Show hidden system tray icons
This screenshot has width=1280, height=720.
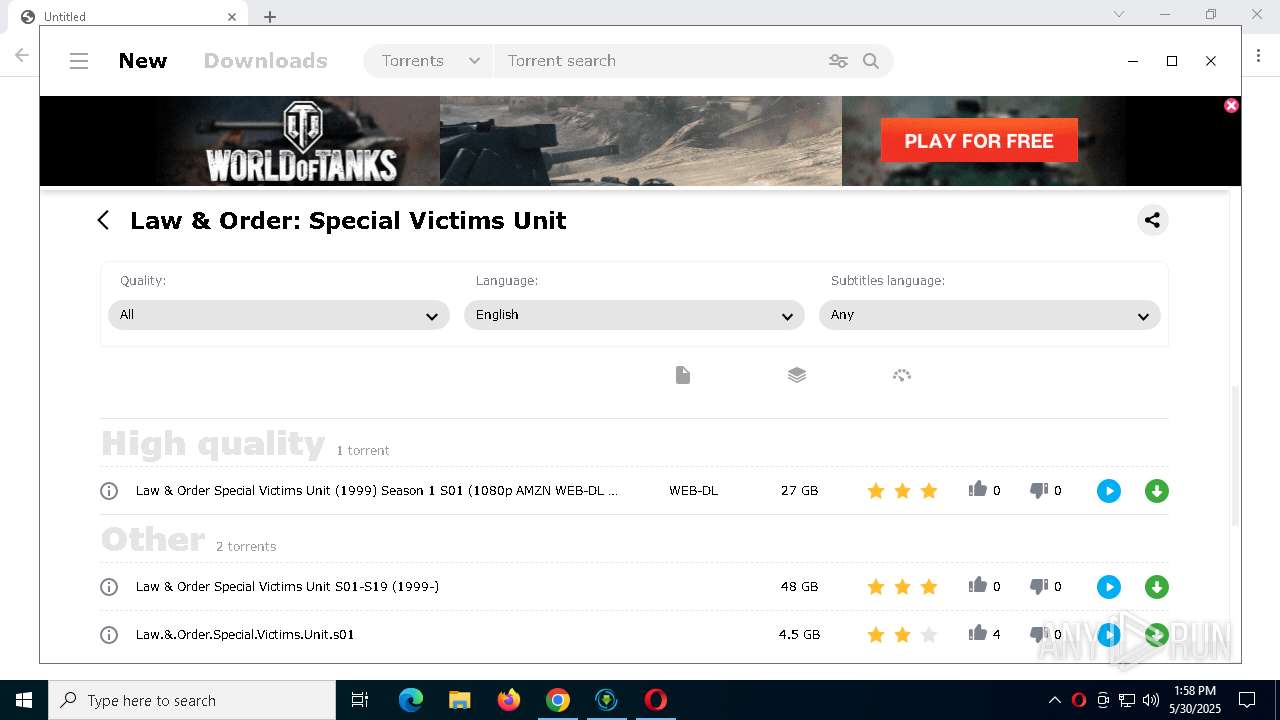click(x=1054, y=700)
